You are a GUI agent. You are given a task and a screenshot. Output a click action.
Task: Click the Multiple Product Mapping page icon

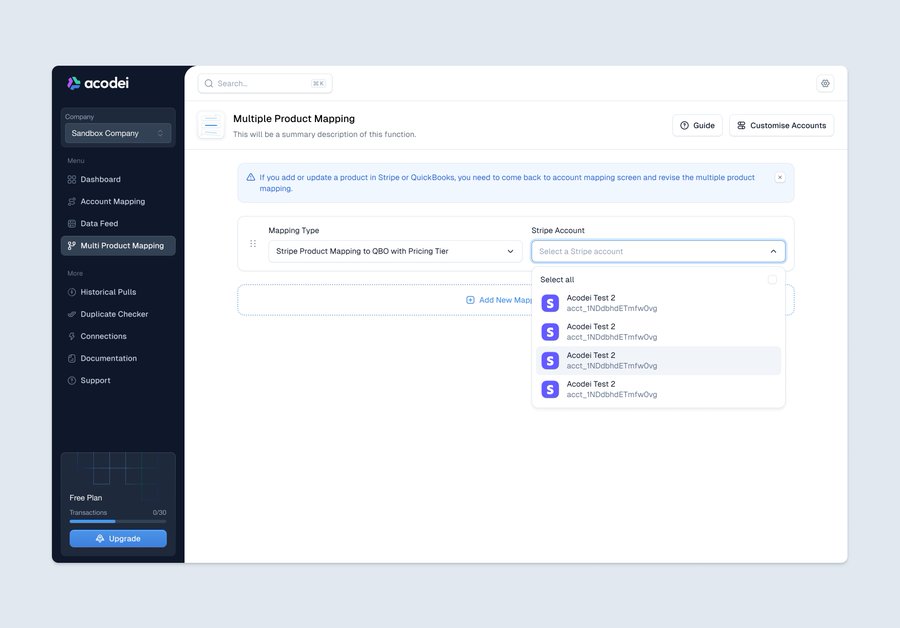[211, 125]
